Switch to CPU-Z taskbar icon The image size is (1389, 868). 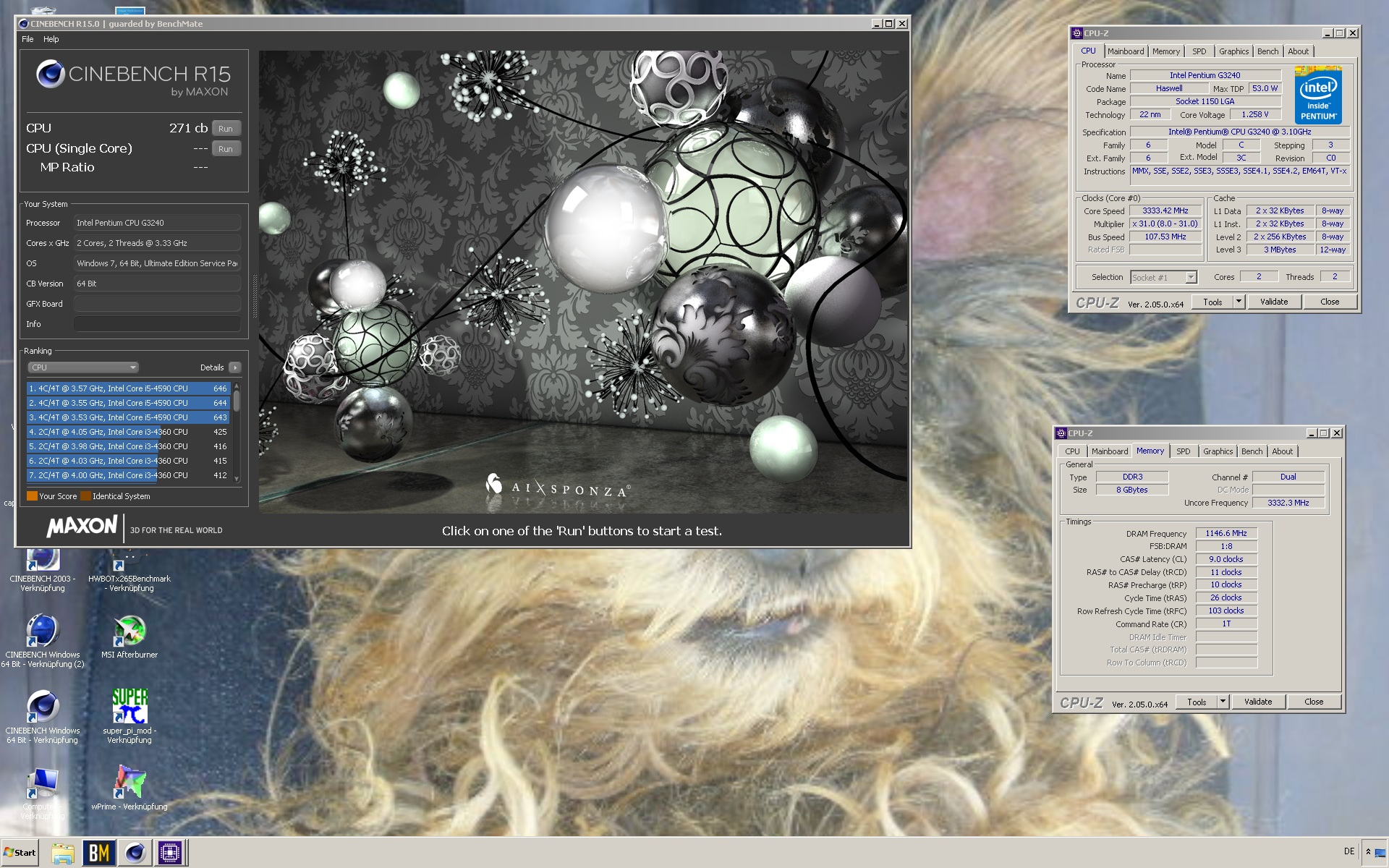point(170,853)
